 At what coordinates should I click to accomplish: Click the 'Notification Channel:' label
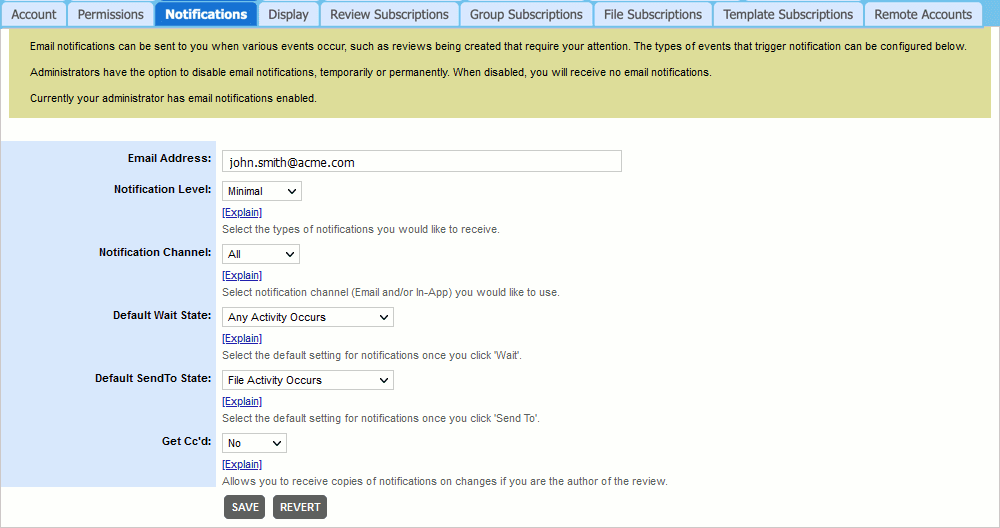click(155, 253)
